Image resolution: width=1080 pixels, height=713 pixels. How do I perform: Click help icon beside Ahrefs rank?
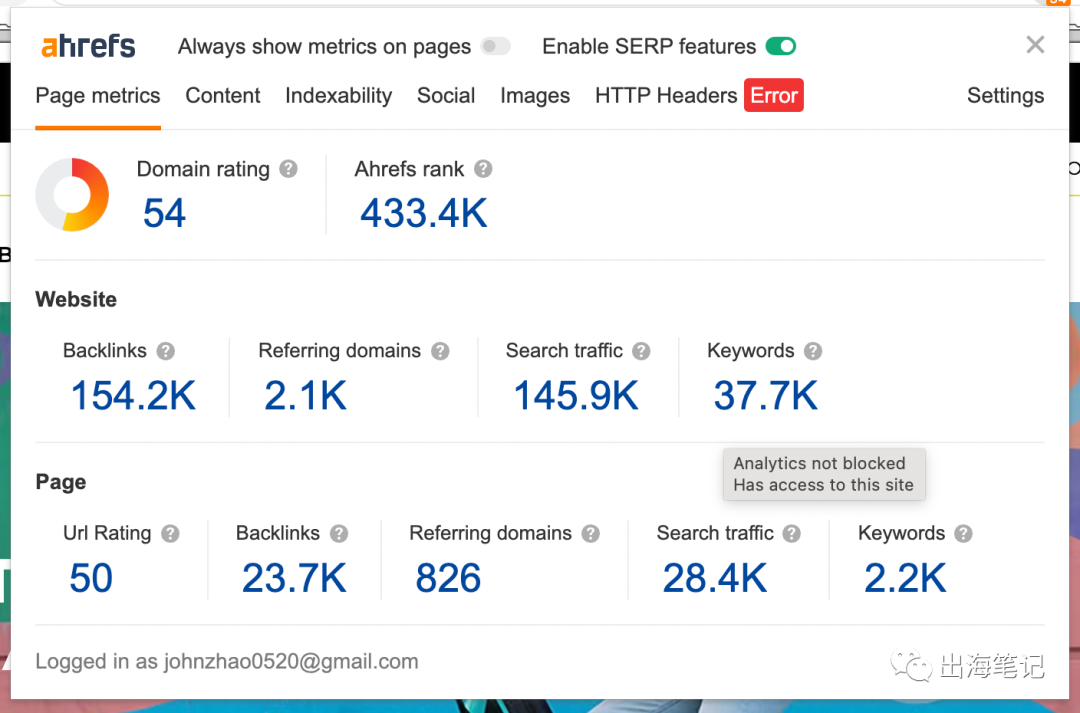pyautogui.click(x=483, y=169)
